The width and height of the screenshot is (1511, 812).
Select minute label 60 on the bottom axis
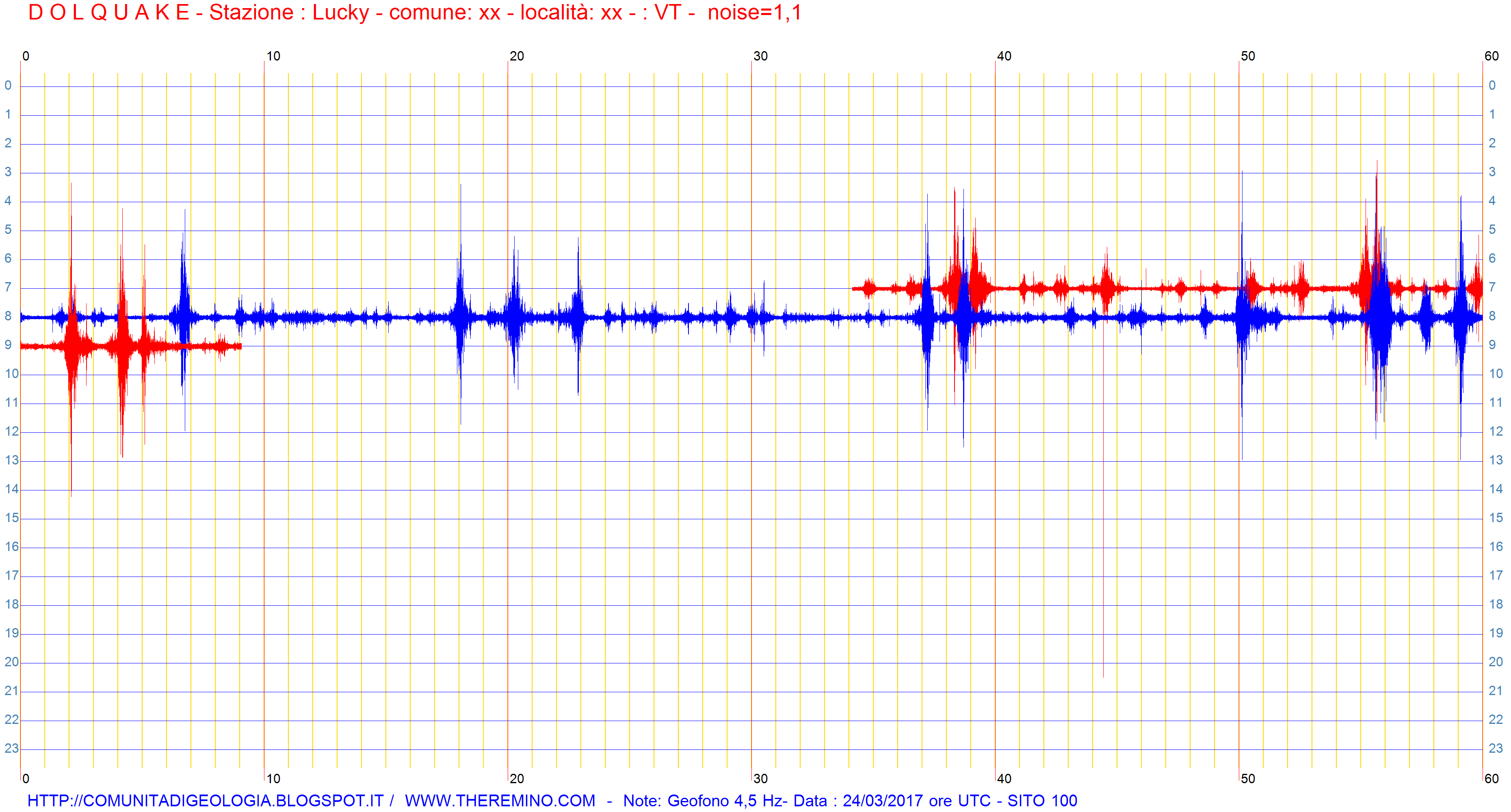[1492, 779]
